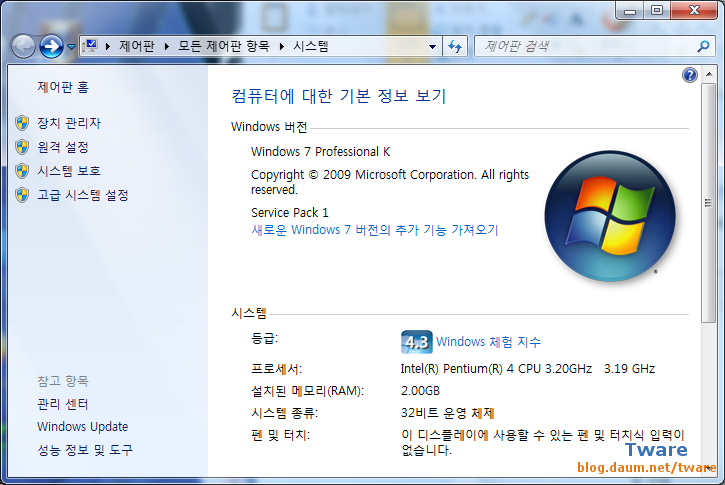Click the Windows logo orb image
Viewport: 725px width, 485px height.
610,216
